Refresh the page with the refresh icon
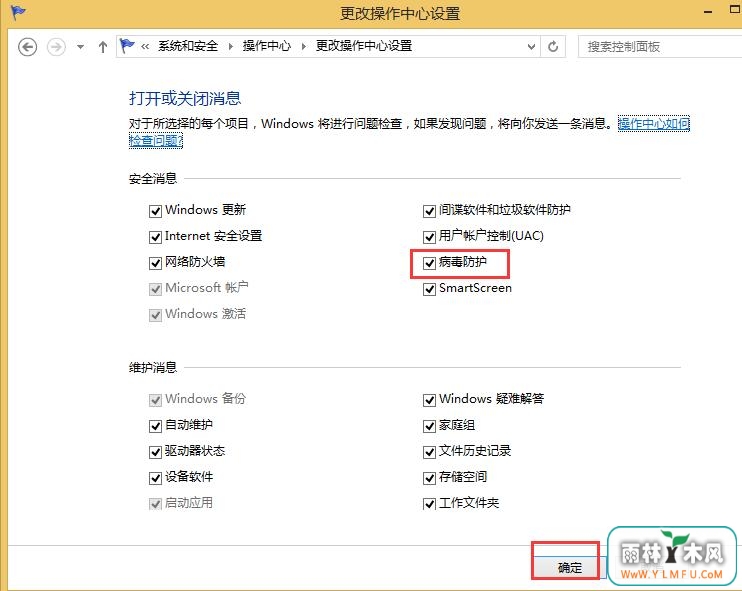742x591 pixels. (553, 47)
